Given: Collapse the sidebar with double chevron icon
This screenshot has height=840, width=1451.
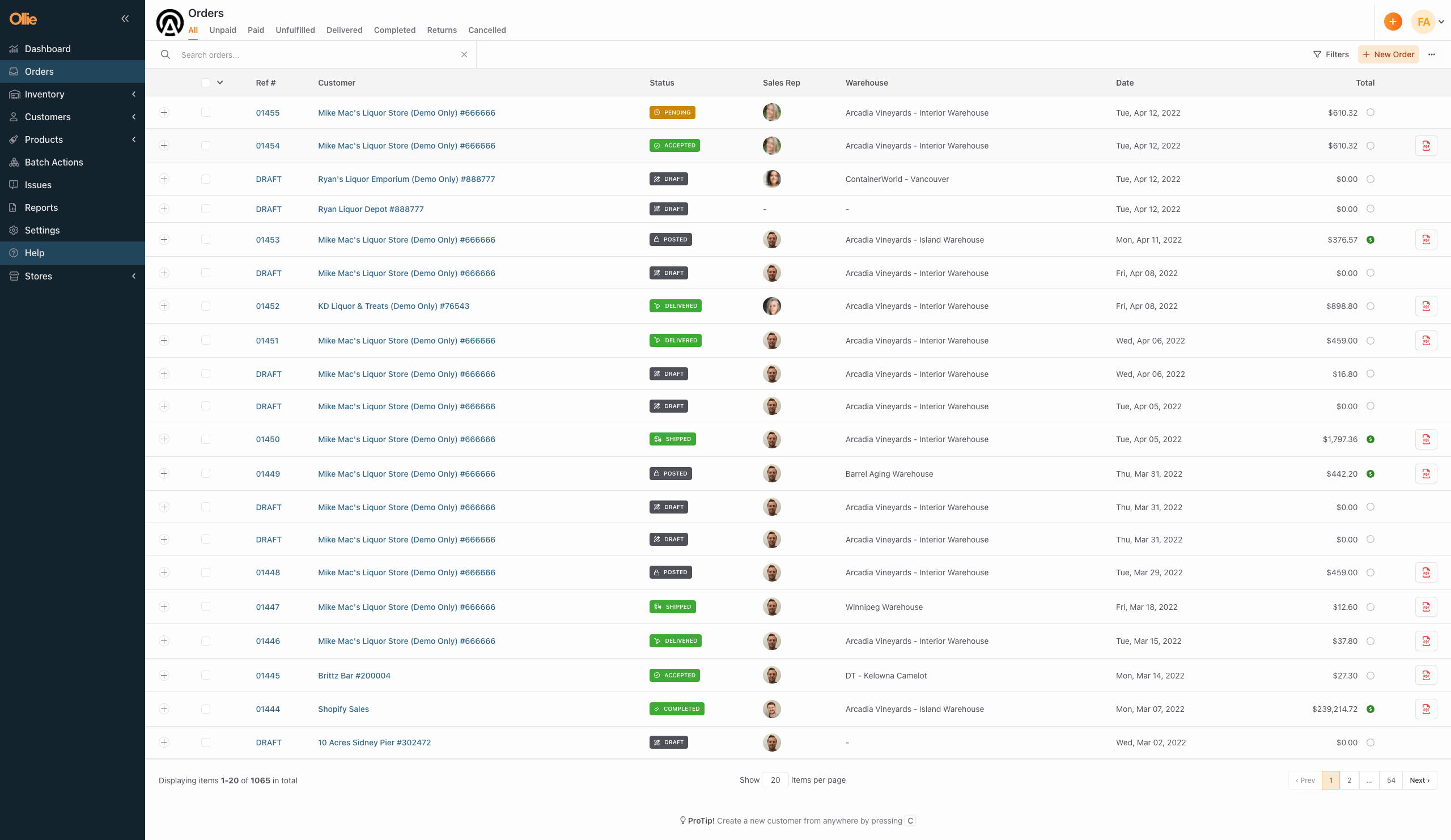Looking at the screenshot, I should 125,19.
